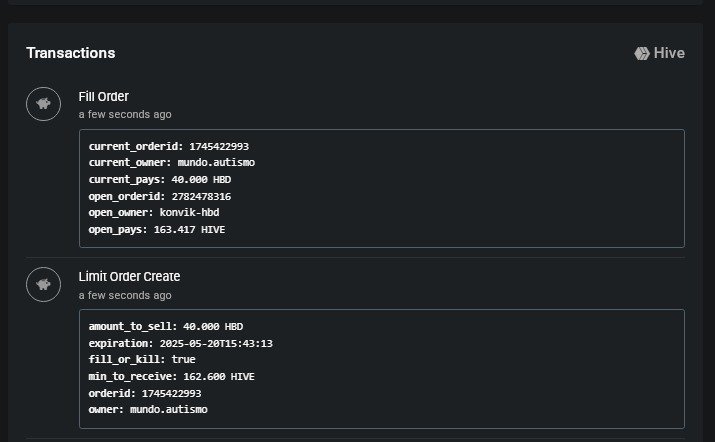Image resolution: width=715 pixels, height=442 pixels.
Task: Click fill_or_kill true line
Action: pyautogui.click(x=142, y=359)
